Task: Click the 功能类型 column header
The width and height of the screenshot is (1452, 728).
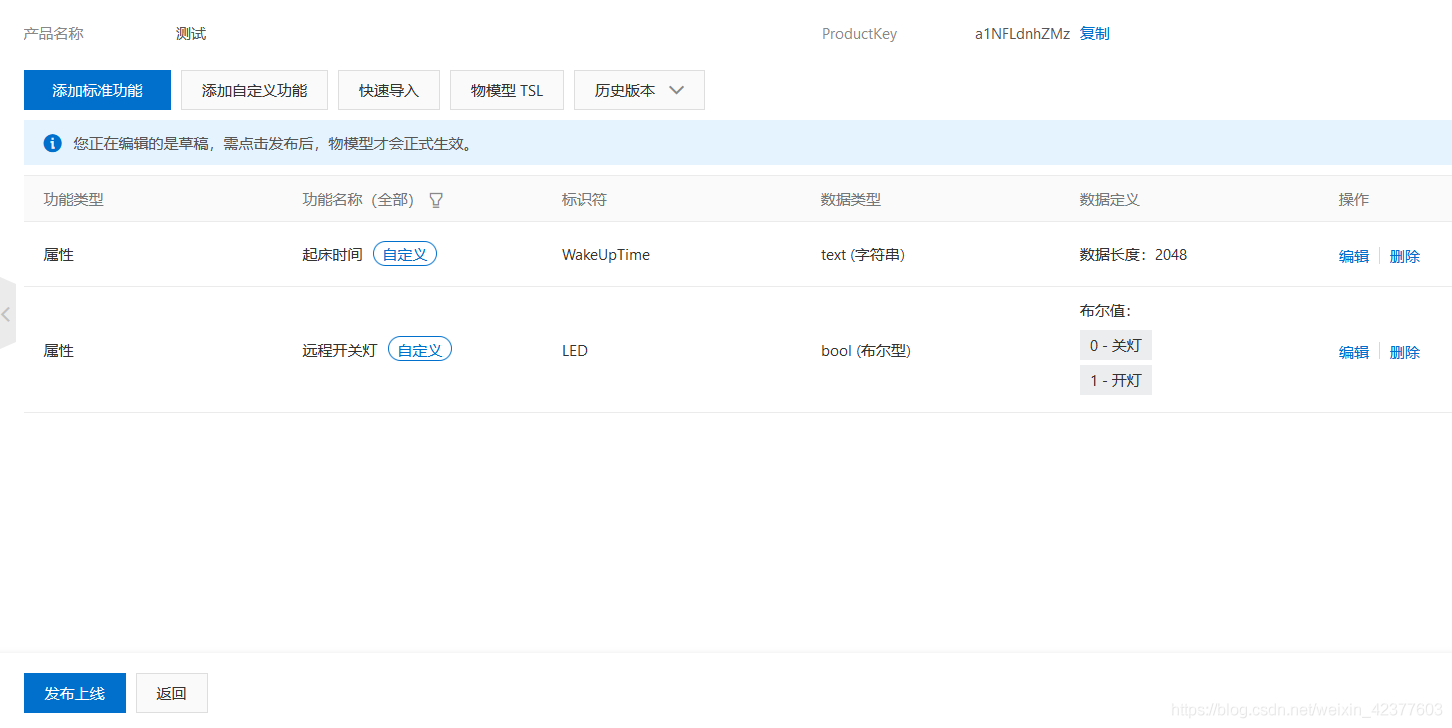Action: pyautogui.click(x=73, y=199)
